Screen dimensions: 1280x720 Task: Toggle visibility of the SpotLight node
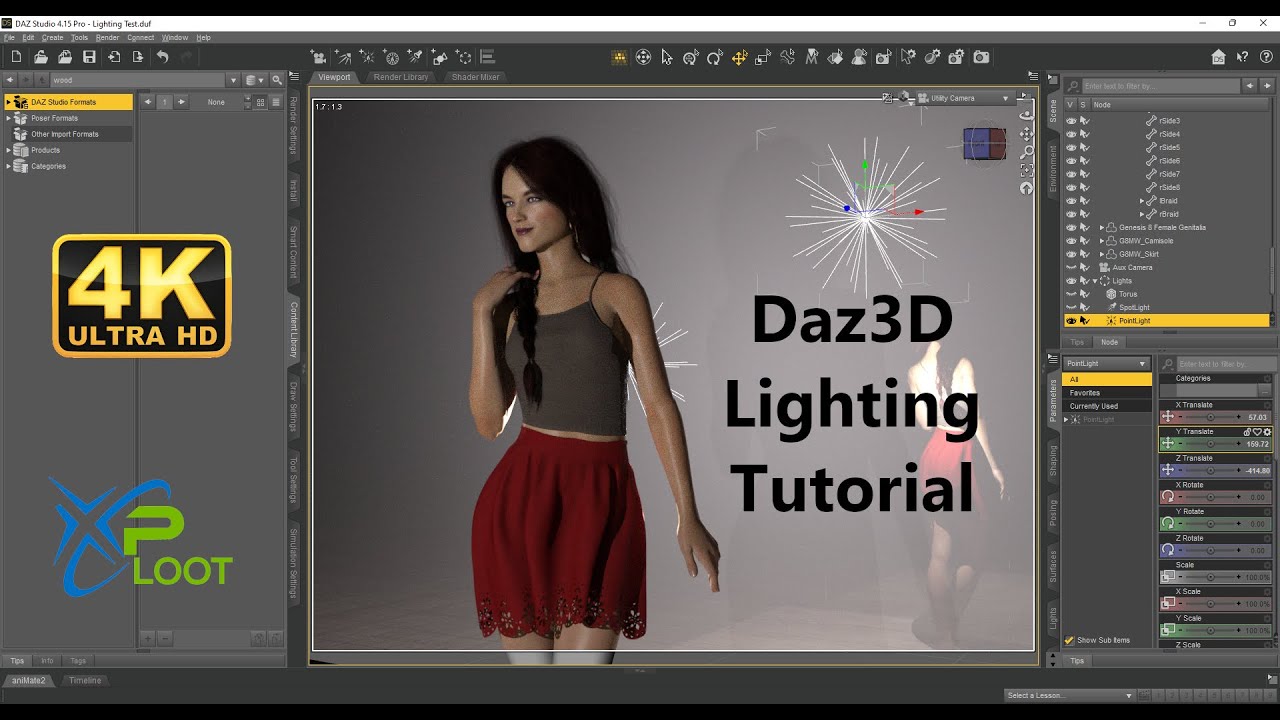pos(1071,307)
